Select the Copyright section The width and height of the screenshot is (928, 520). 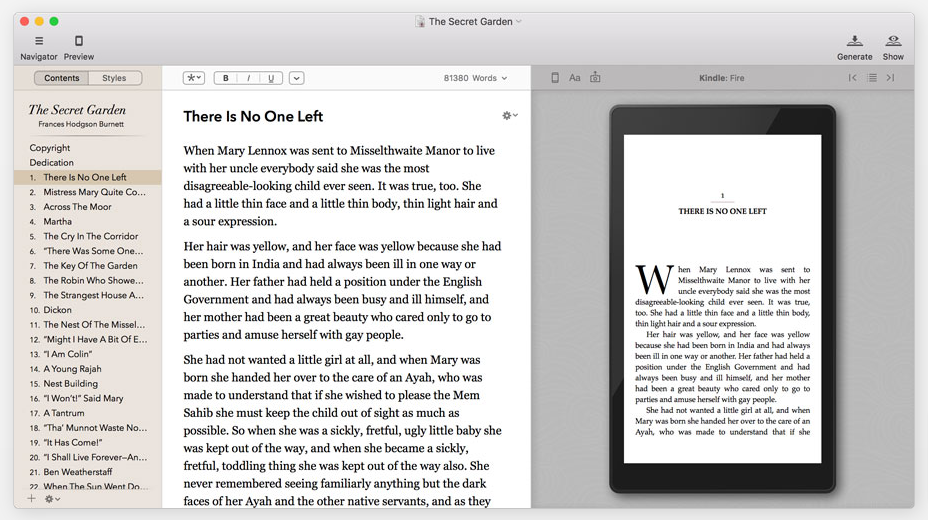(50, 148)
